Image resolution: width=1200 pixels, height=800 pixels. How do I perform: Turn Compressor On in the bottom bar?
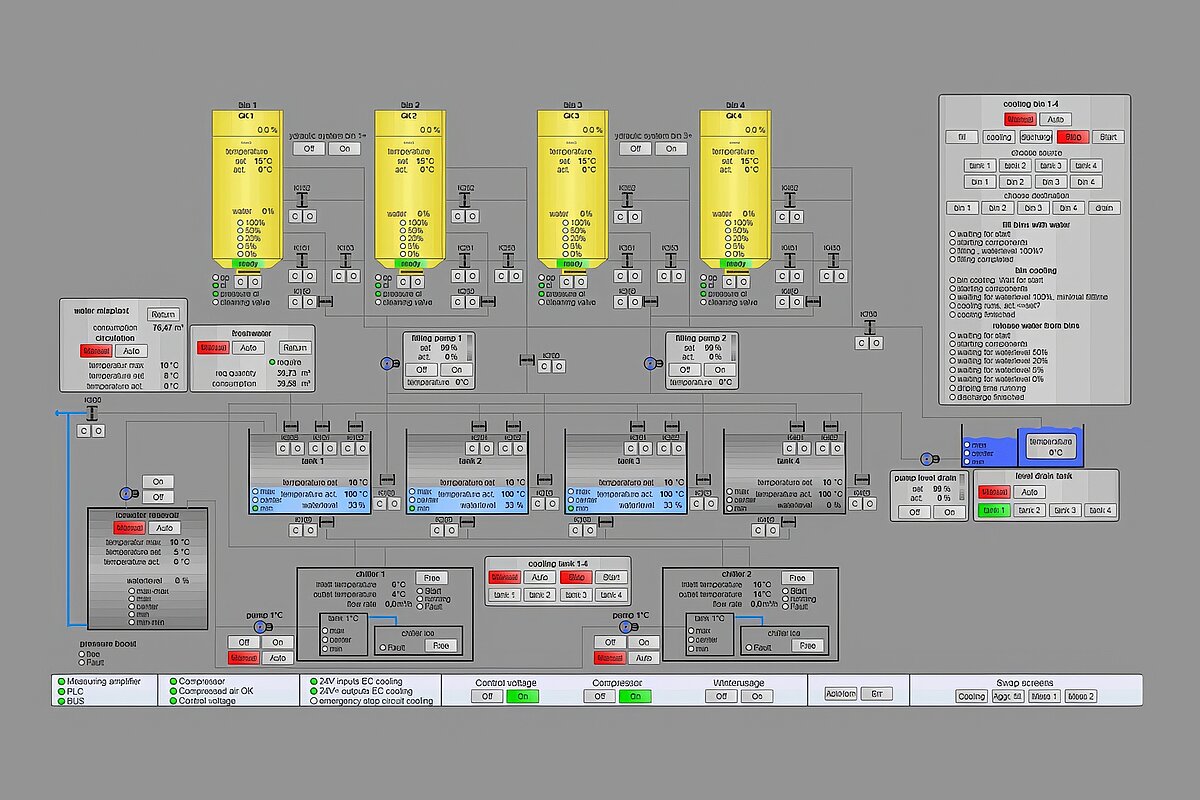click(x=632, y=696)
